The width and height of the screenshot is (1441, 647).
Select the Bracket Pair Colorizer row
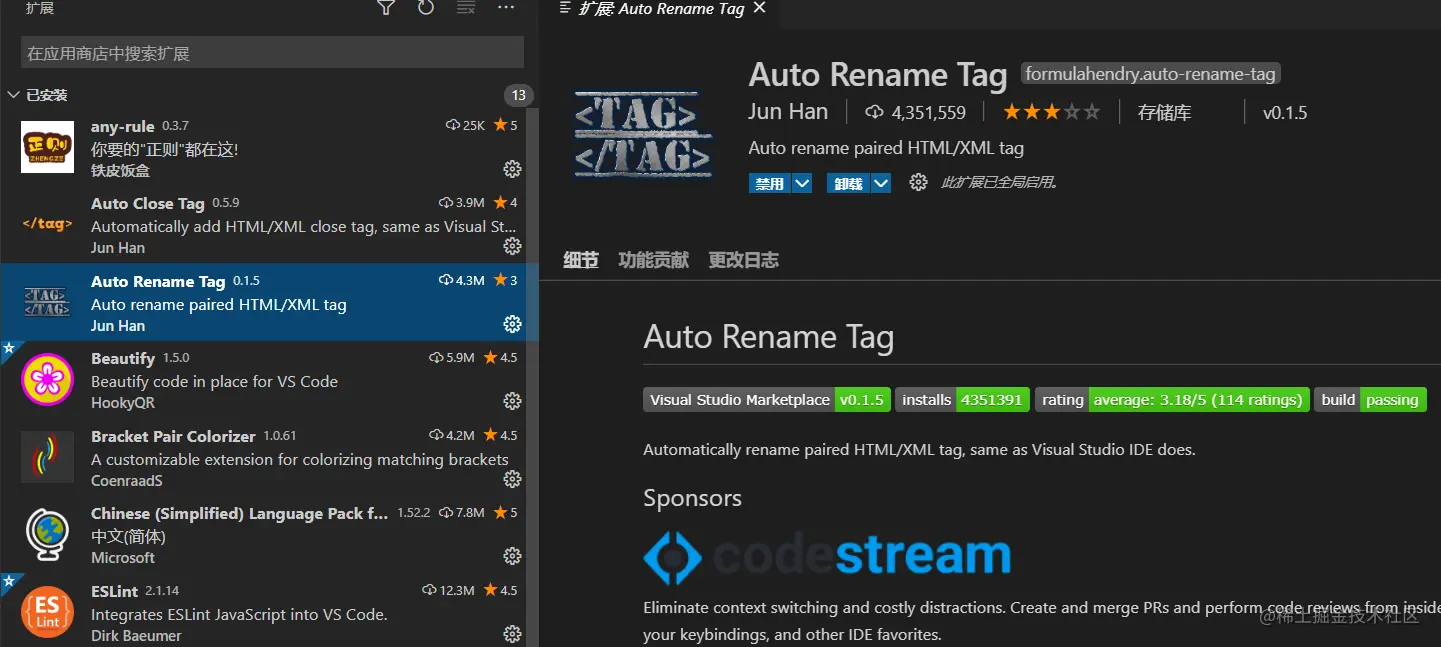click(263, 458)
